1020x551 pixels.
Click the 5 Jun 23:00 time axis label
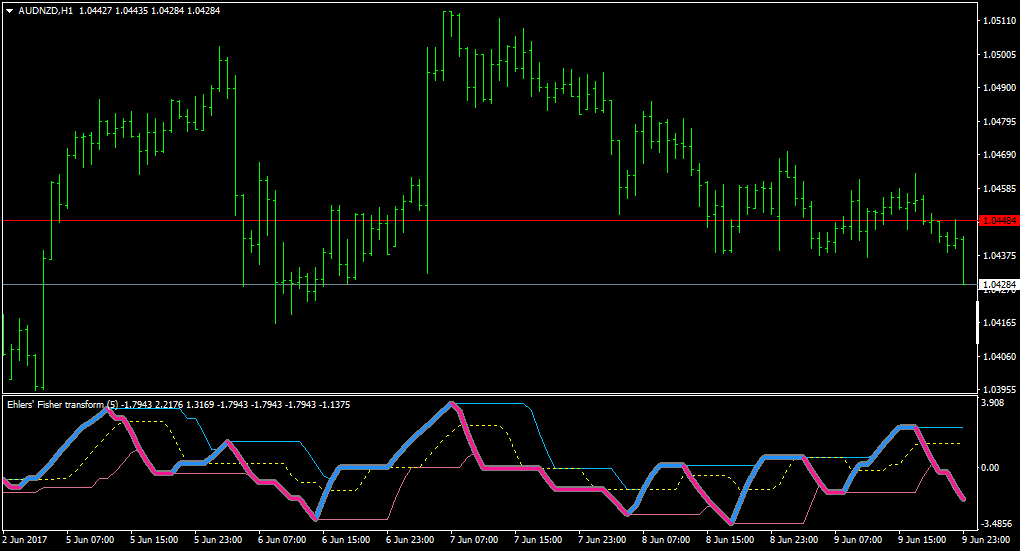point(218,540)
